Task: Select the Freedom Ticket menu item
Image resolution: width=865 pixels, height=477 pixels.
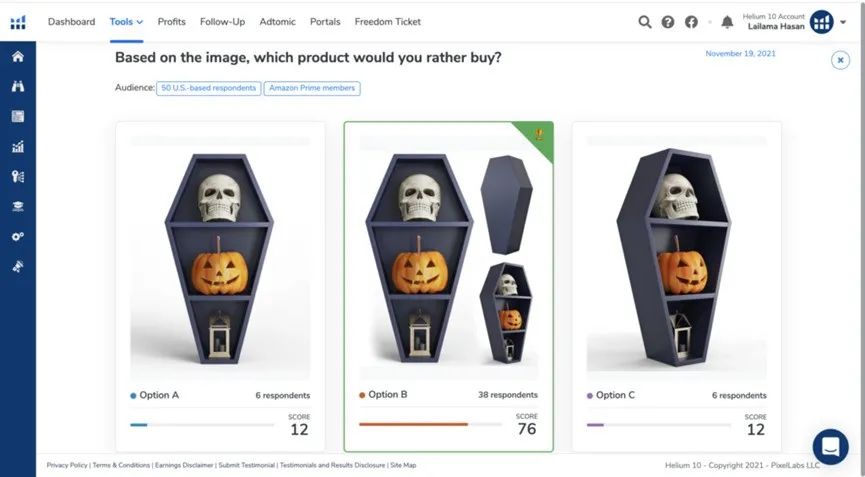Action: pos(388,22)
